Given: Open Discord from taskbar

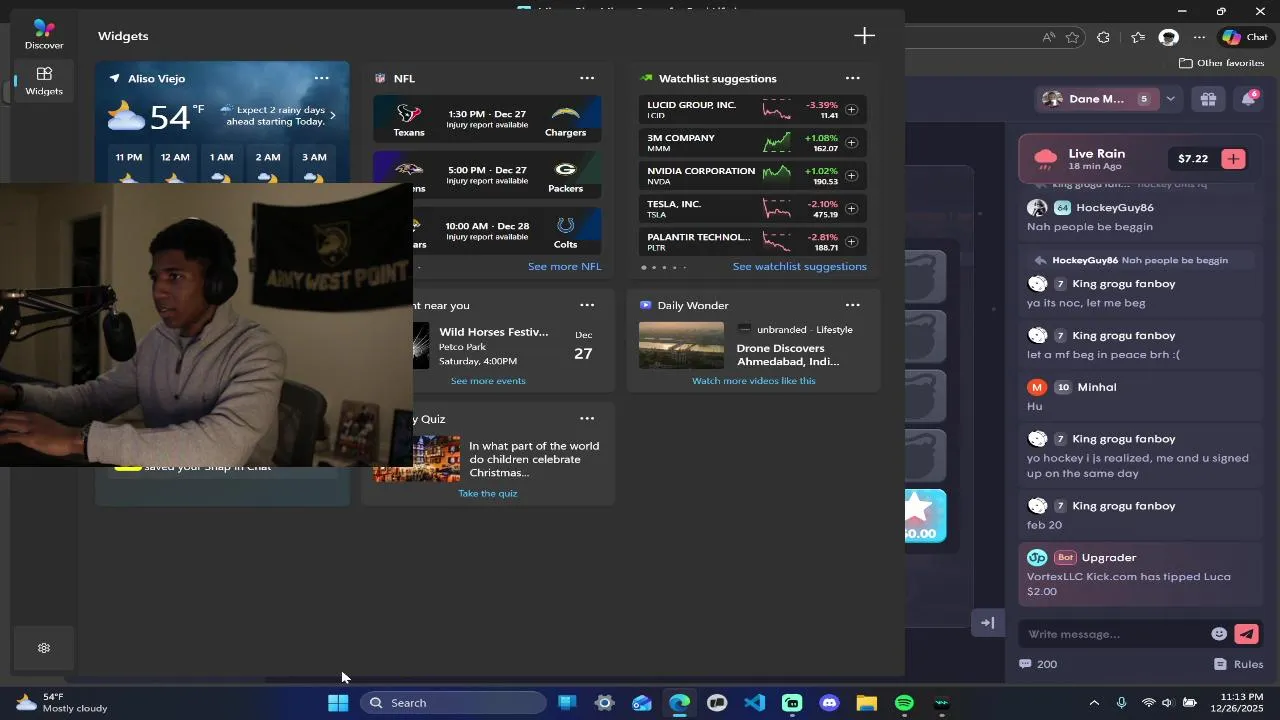Looking at the screenshot, I should pyautogui.click(x=829, y=703).
